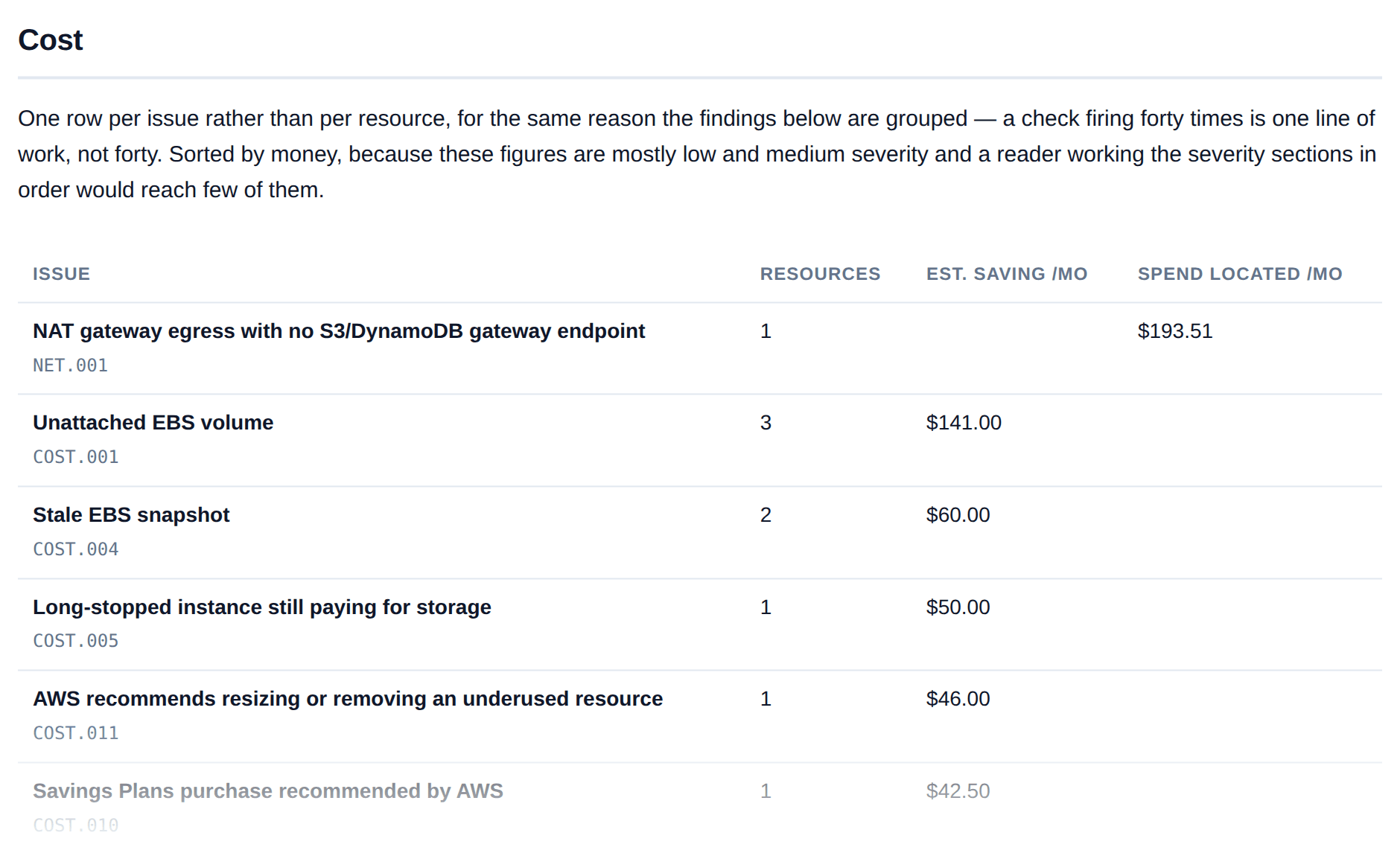1400x856 pixels.
Task: Click the RESOURCES column header
Action: point(820,274)
